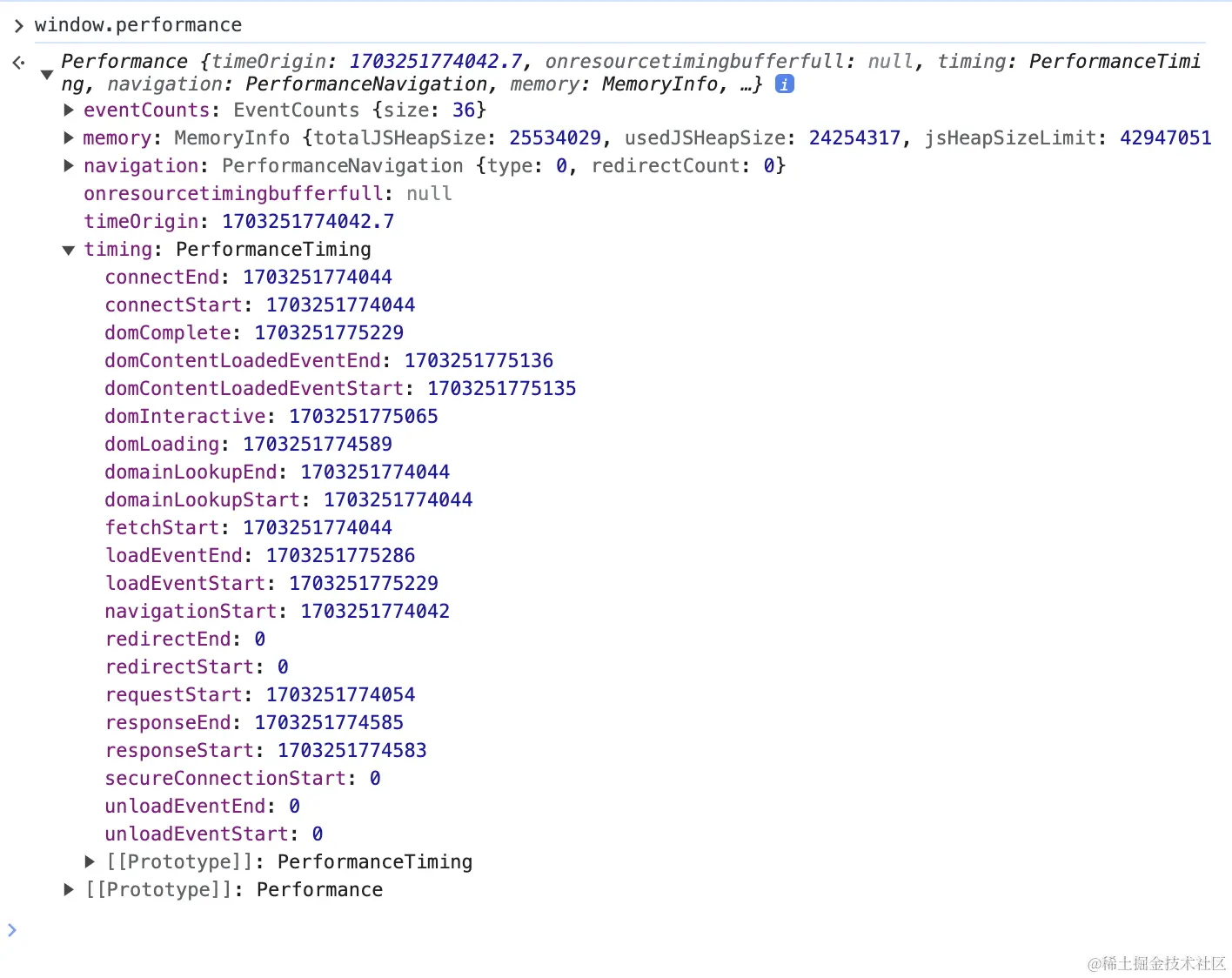Select the navigationStart row
The image size is (1232, 978).
(278, 611)
